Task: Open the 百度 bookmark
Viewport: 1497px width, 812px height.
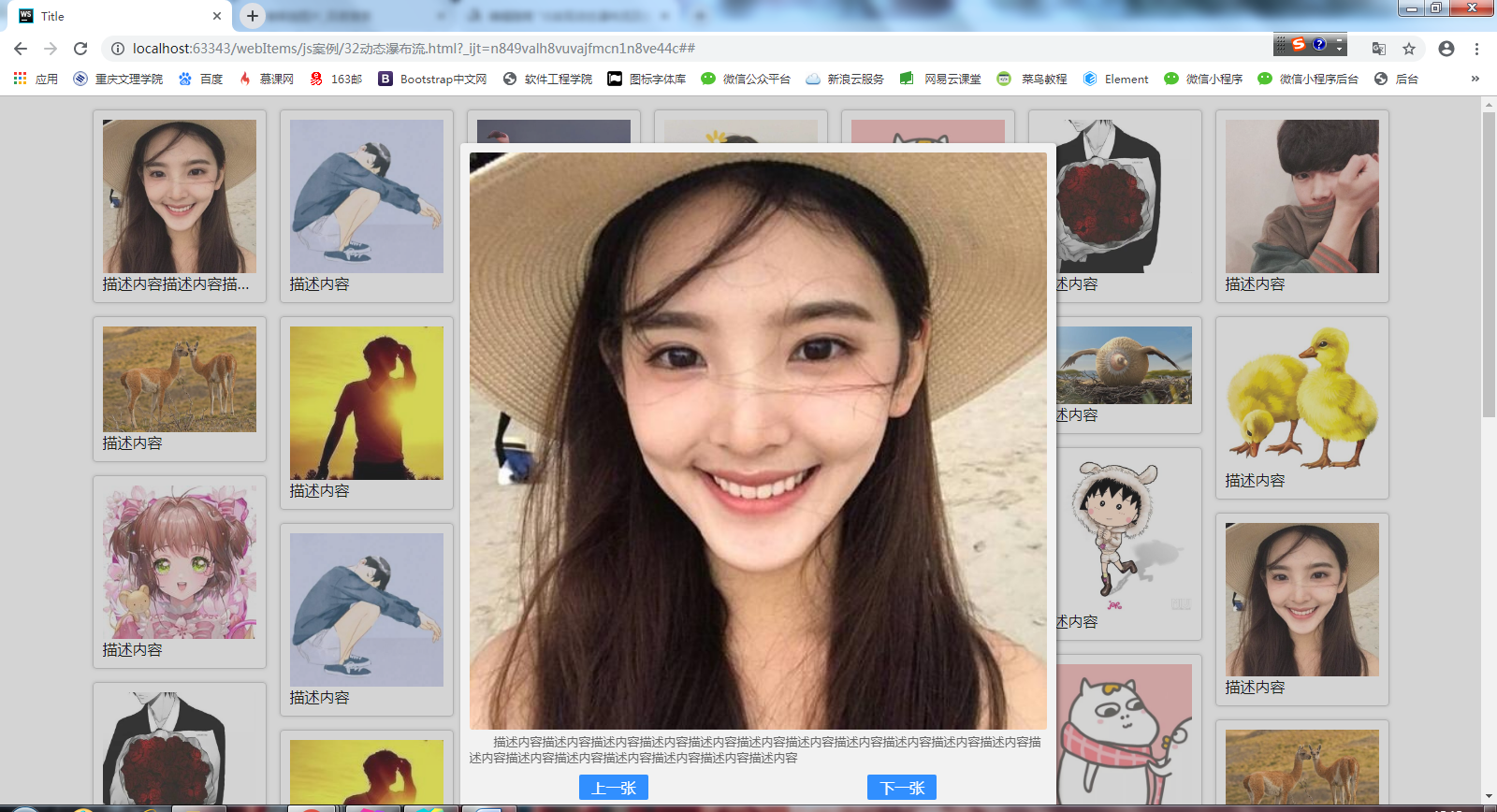Action: point(200,80)
